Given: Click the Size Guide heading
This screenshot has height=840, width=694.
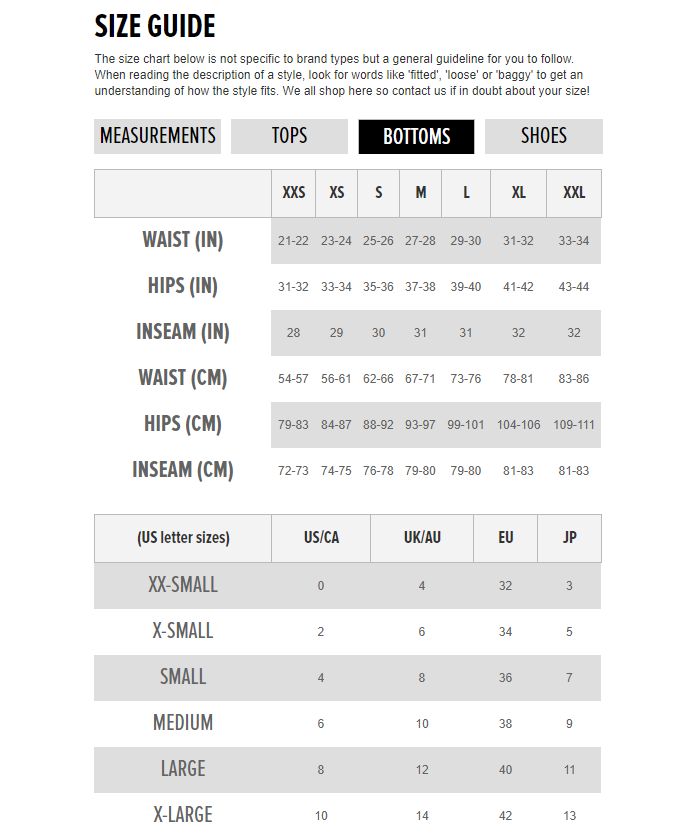Looking at the screenshot, I should pos(155,26).
